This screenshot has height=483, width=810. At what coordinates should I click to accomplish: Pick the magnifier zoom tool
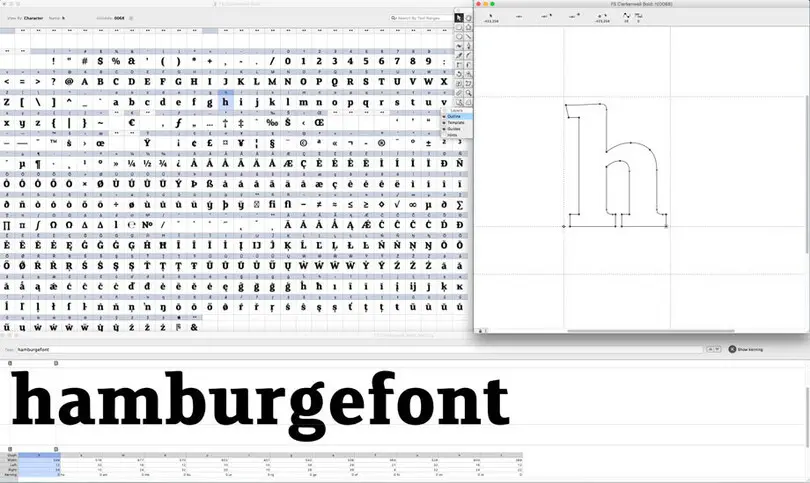tap(468, 93)
